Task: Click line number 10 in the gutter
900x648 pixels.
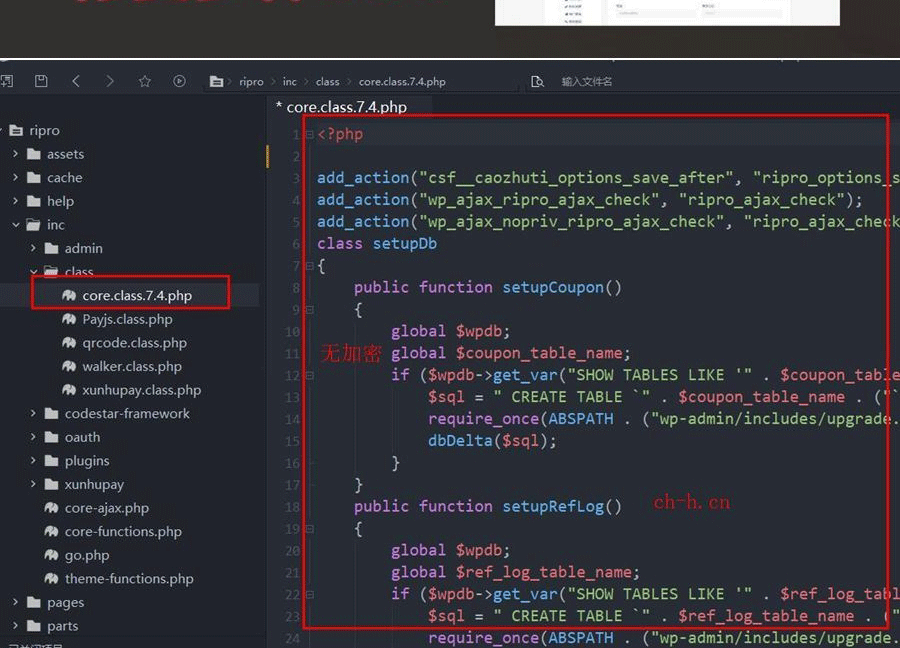Action: pyautogui.click(x=292, y=332)
